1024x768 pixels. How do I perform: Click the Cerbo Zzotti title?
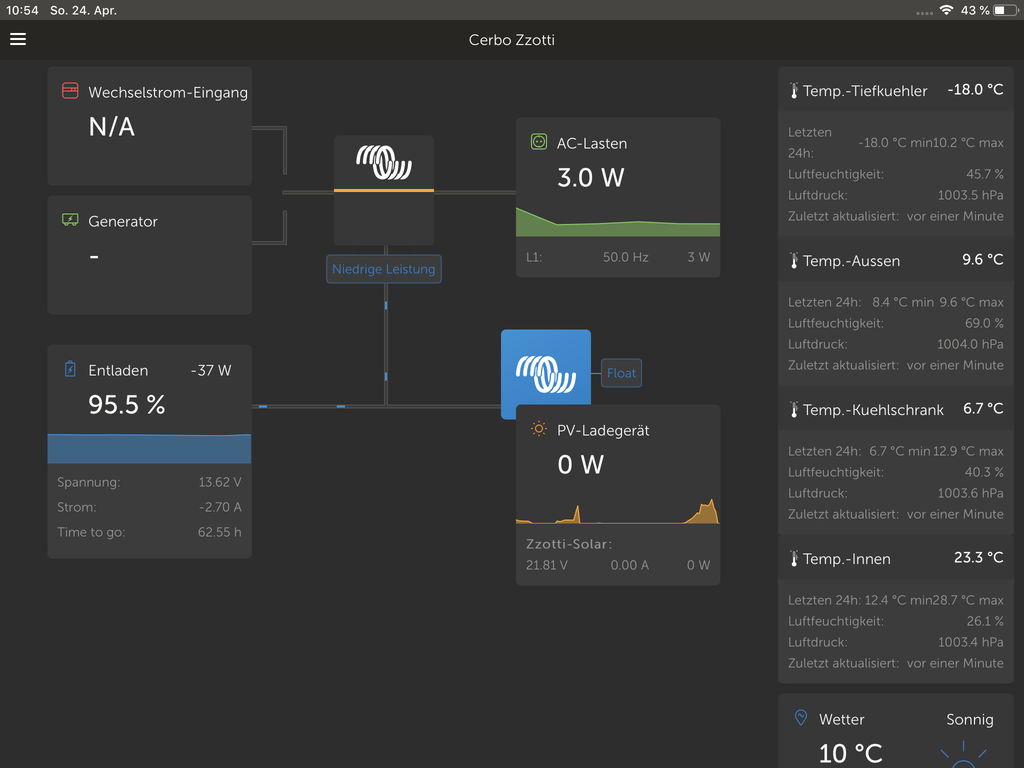click(x=512, y=40)
